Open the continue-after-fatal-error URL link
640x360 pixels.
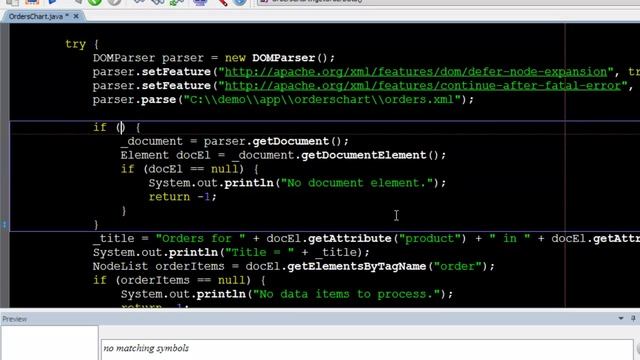(x=423, y=86)
